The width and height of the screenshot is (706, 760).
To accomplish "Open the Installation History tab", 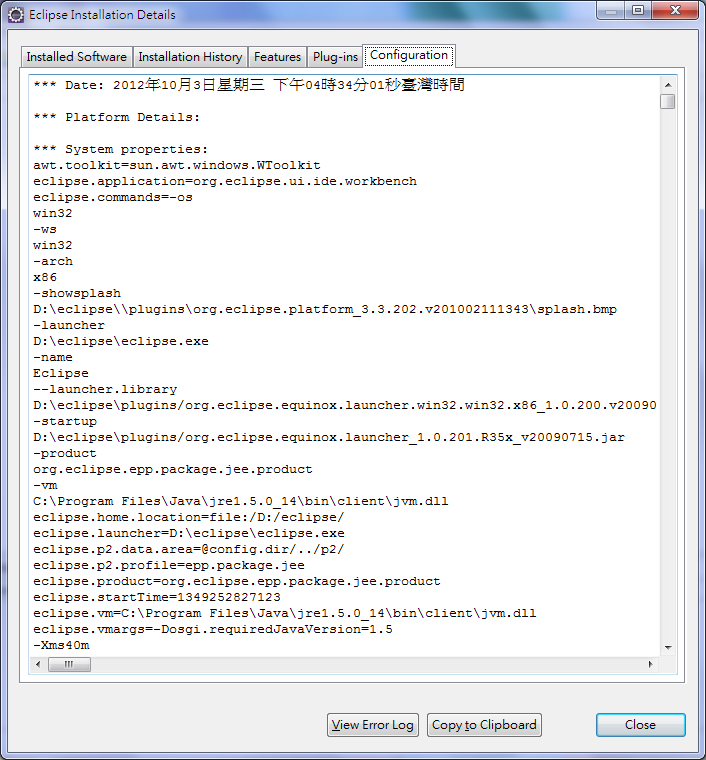I will 190,57.
